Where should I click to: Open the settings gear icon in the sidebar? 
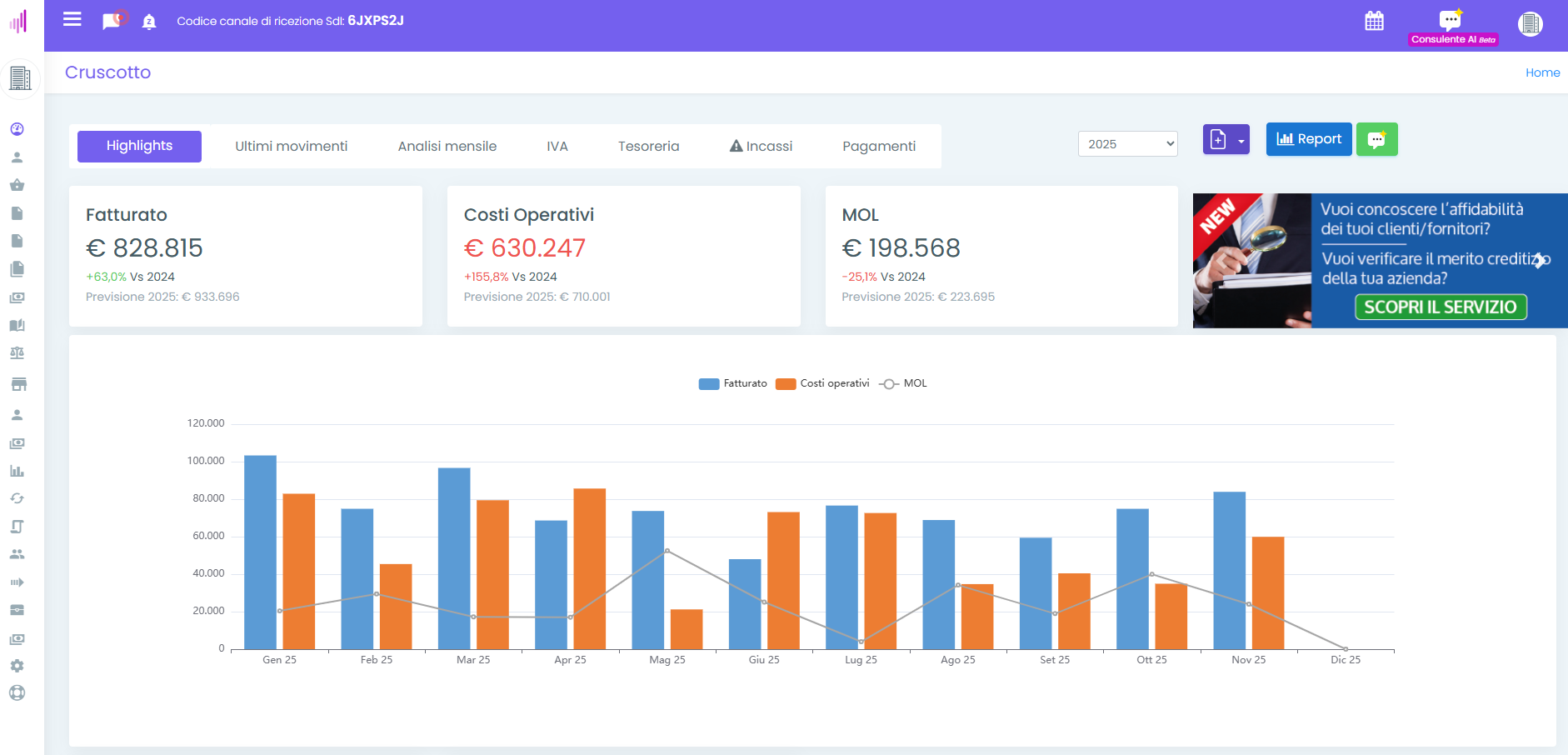[x=17, y=666]
